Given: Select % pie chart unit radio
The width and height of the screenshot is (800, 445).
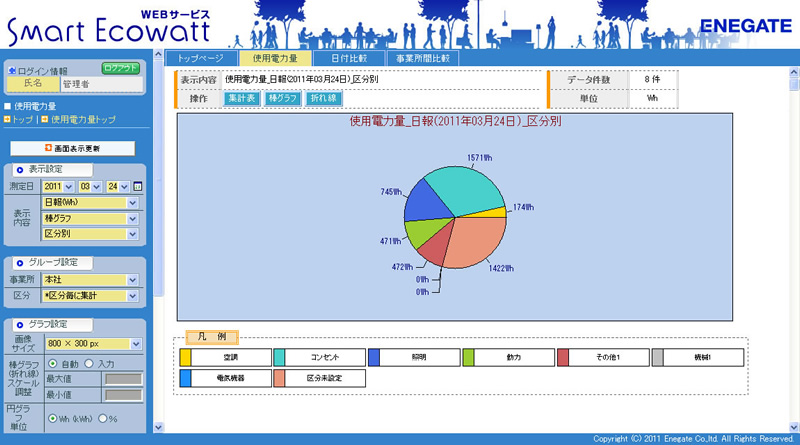Looking at the screenshot, I should tap(102, 418).
